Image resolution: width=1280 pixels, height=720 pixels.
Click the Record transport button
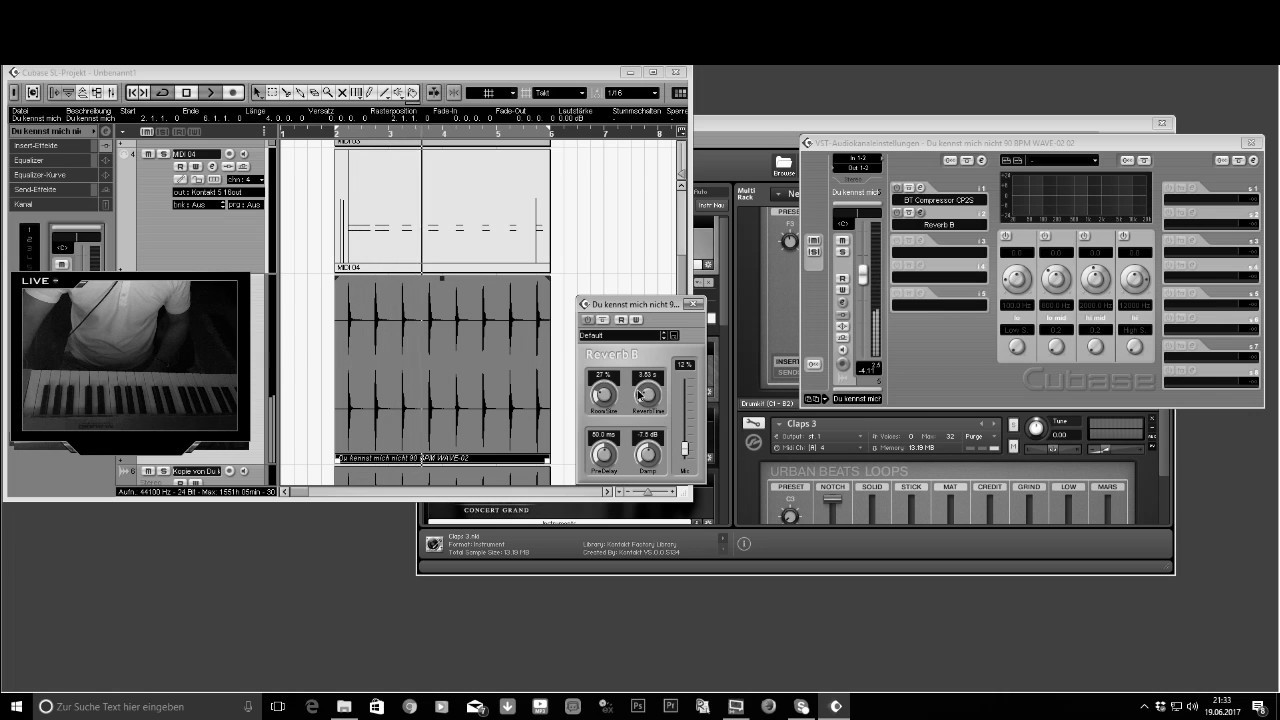(x=233, y=93)
